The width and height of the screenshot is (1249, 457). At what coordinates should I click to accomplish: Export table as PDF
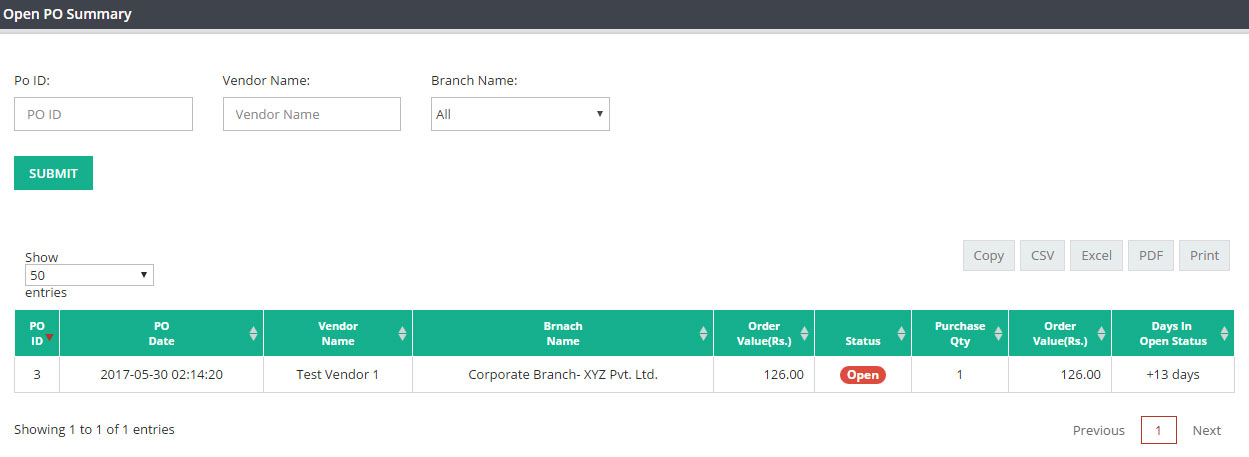1151,255
